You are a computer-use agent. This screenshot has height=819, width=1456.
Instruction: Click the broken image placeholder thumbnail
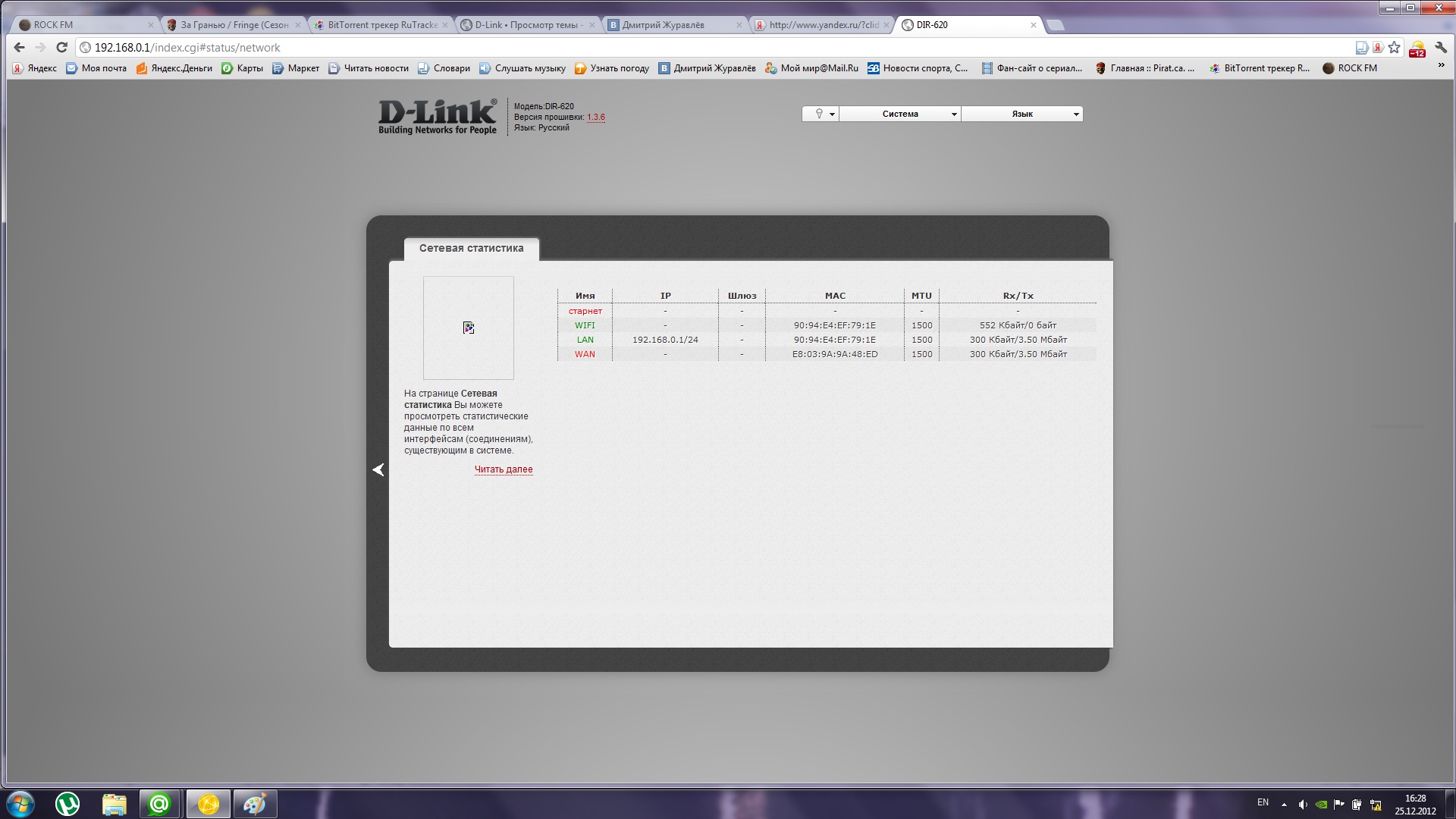[x=469, y=328]
